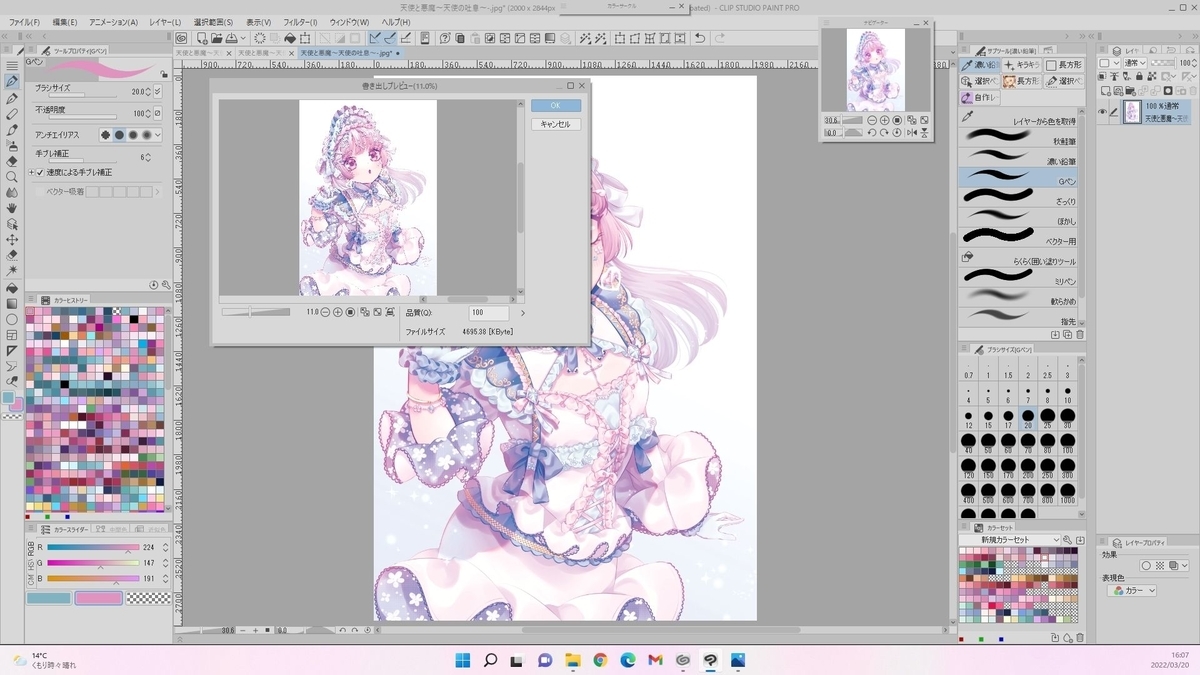Click the R color slider bar
The height and width of the screenshot is (675, 1200).
[x=93, y=548]
